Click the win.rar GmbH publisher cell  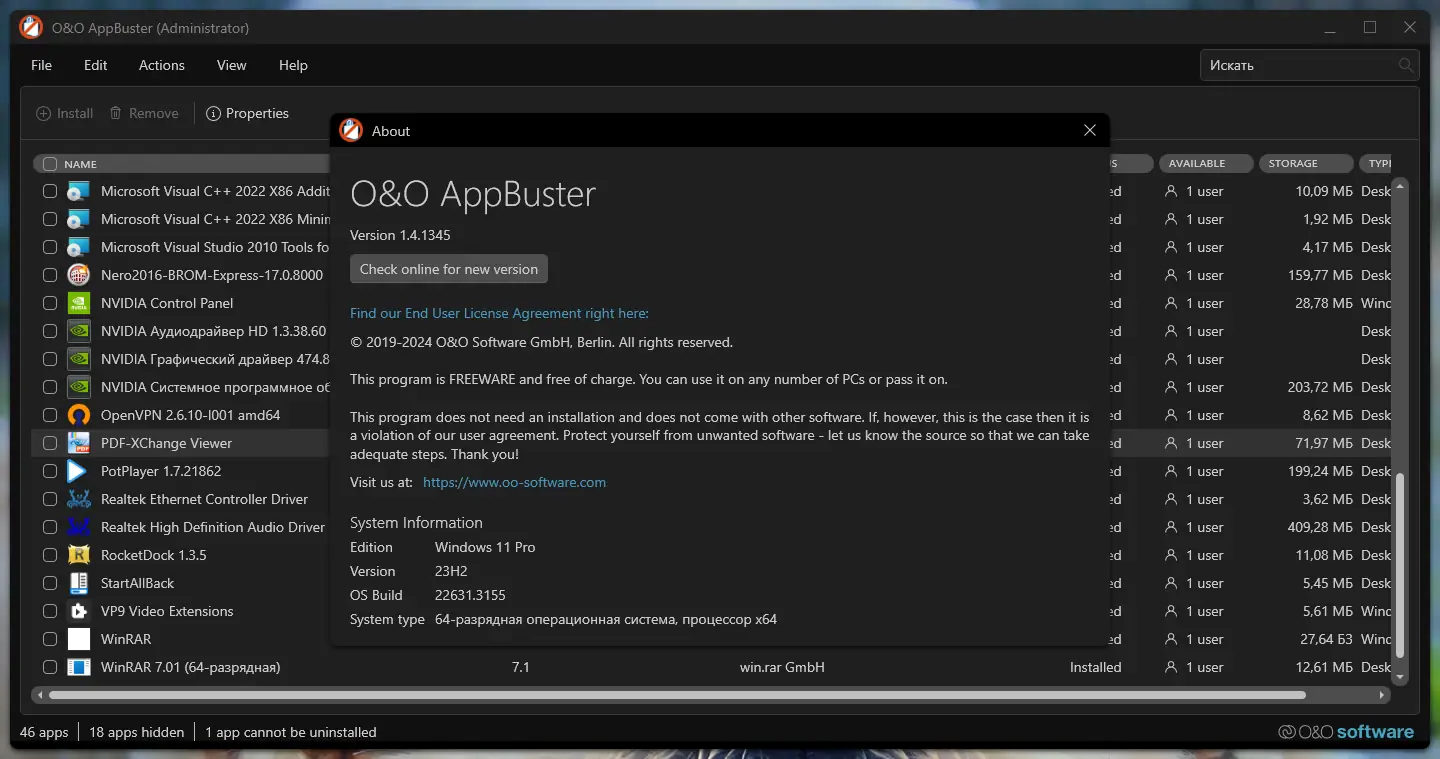[782, 667]
